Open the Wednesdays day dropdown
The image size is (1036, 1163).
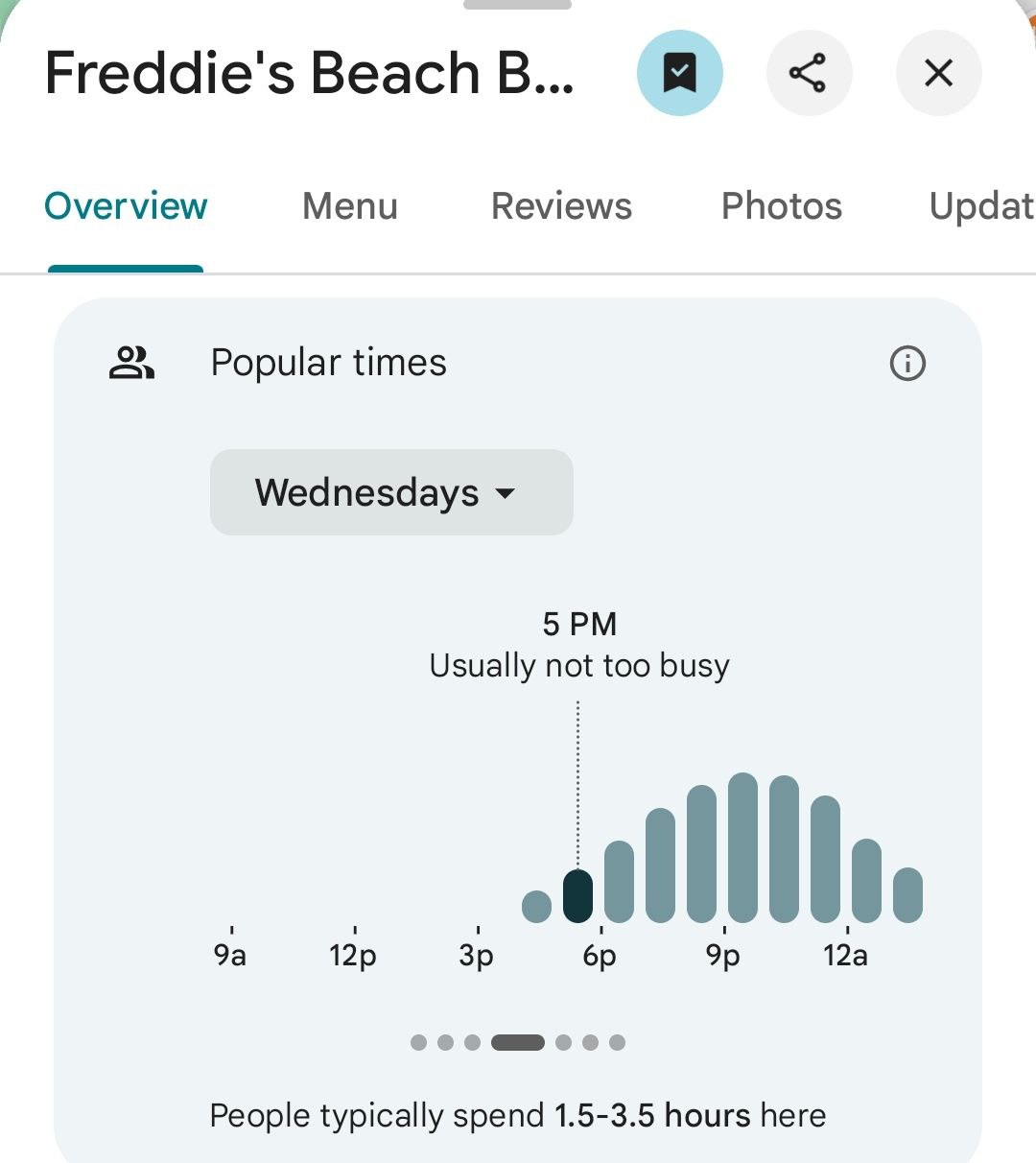pos(390,492)
